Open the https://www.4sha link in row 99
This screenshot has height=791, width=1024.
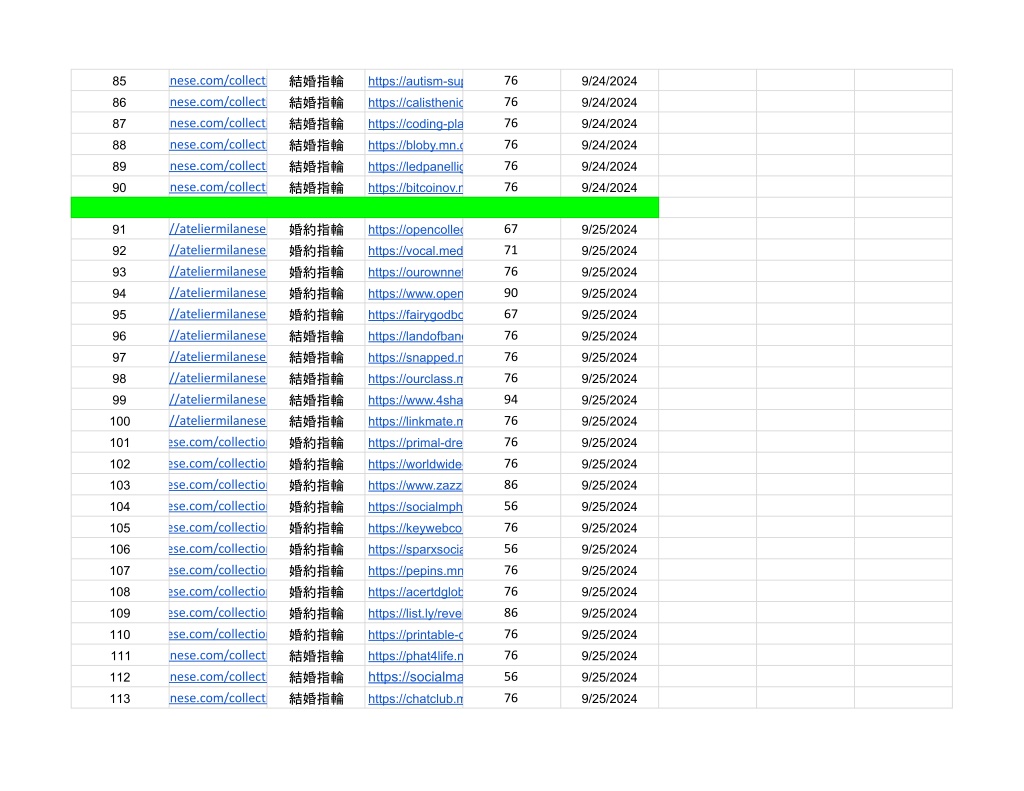pyautogui.click(x=415, y=400)
